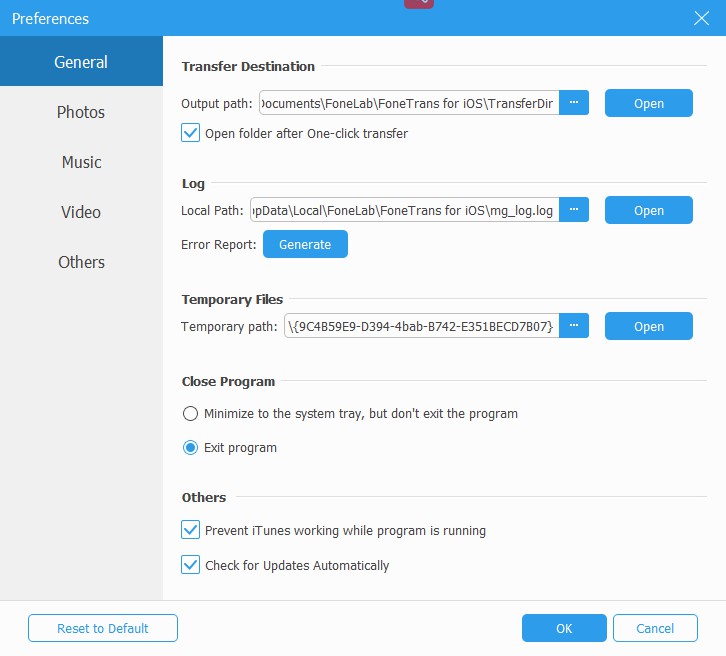This screenshot has width=726, height=656.
Task: Click Reset to Default button
Action: [103, 628]
